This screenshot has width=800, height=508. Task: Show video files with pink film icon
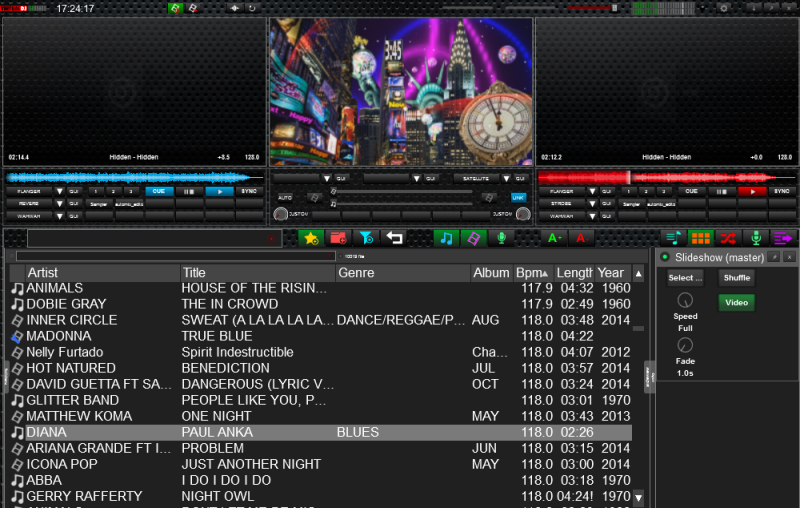[x=474, y=238]
